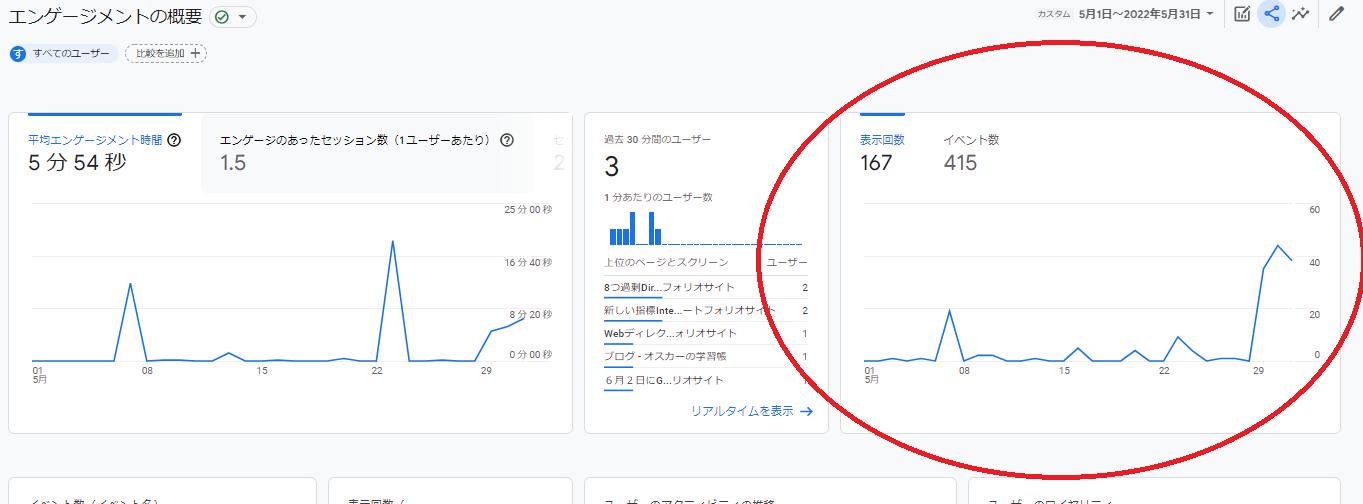Click the ブログ - オスカーの学習帳 page row
This screenshot has width=1363, height=504.
[664, 357]
